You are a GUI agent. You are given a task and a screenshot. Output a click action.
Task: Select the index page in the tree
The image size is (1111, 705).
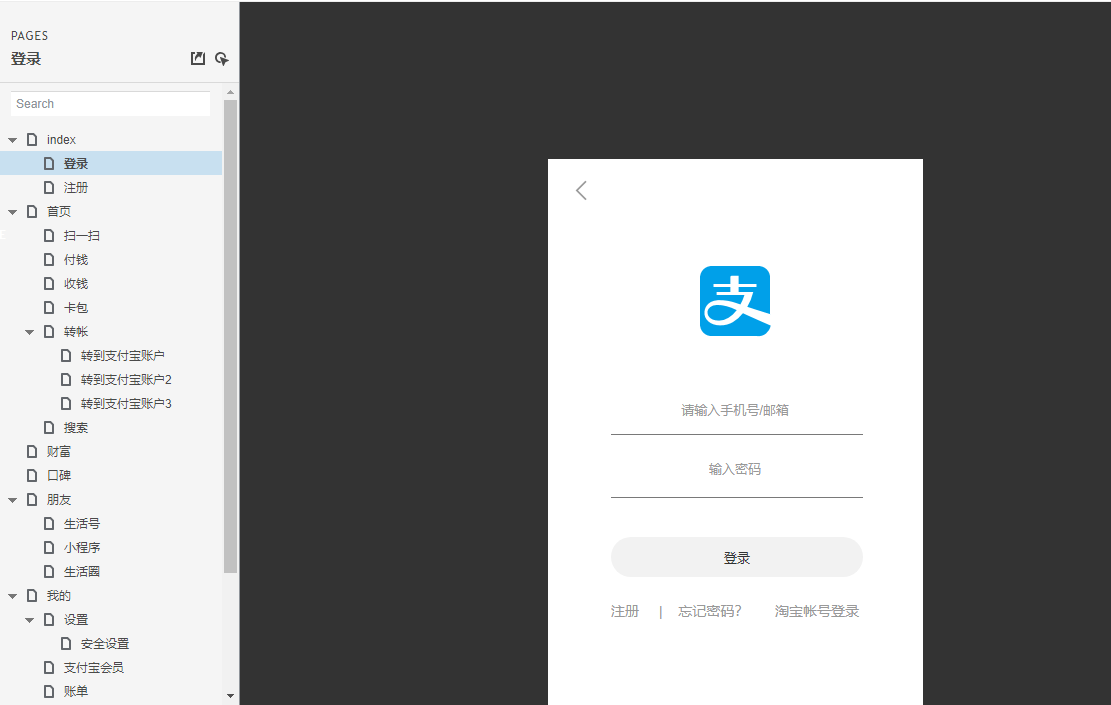[x=61, y=140]
